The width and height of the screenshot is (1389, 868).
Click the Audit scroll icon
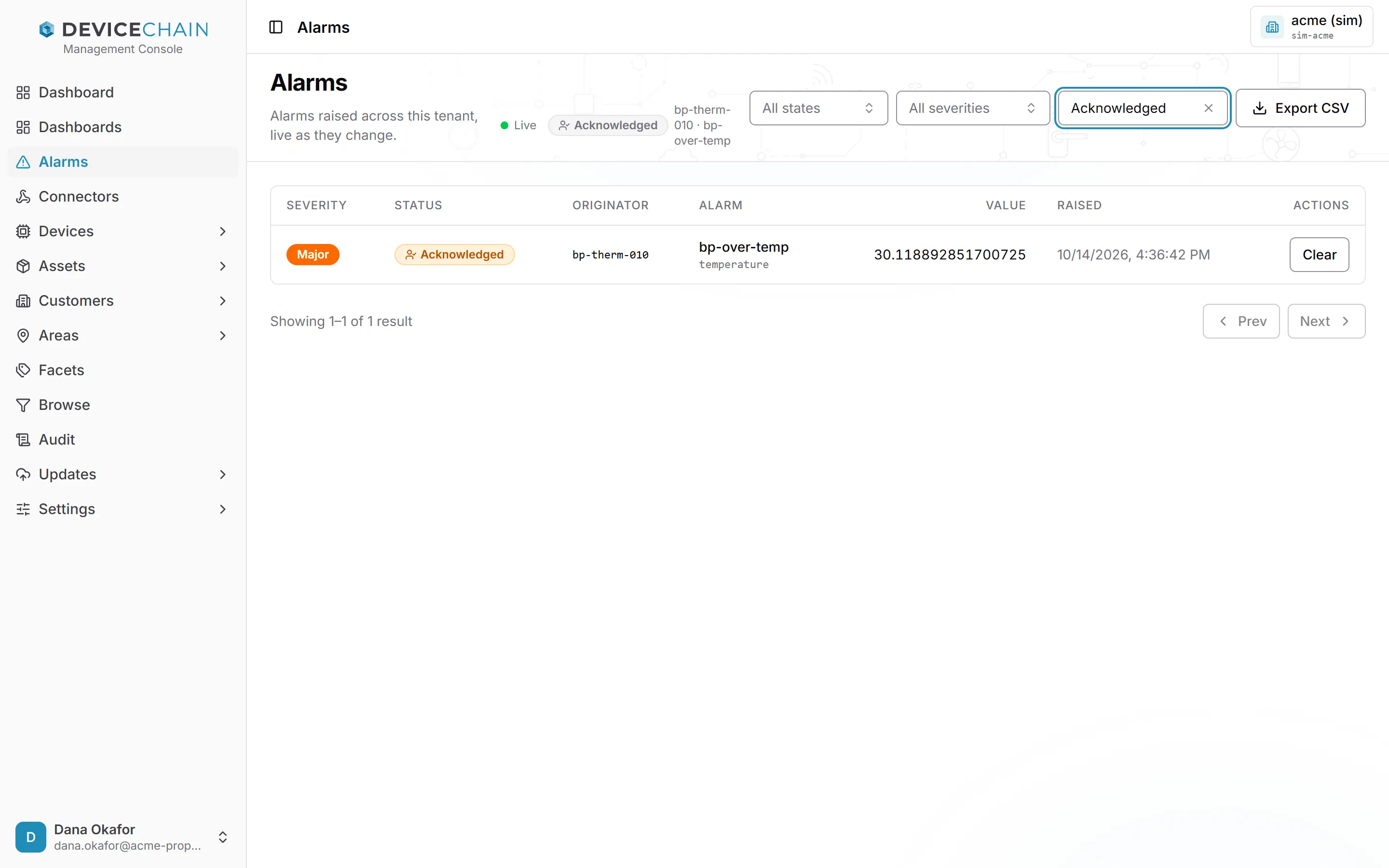click(23, 440)
